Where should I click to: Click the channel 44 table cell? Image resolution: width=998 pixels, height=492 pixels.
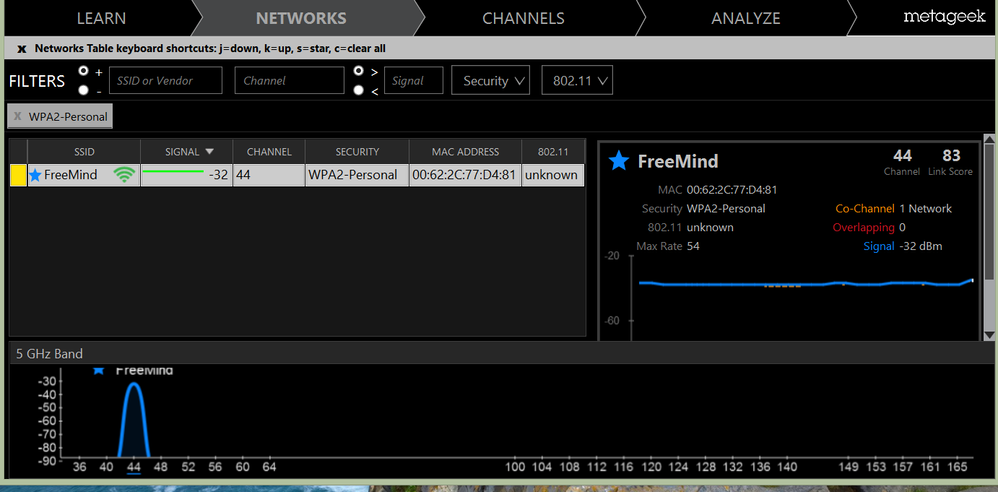[269, 175]
